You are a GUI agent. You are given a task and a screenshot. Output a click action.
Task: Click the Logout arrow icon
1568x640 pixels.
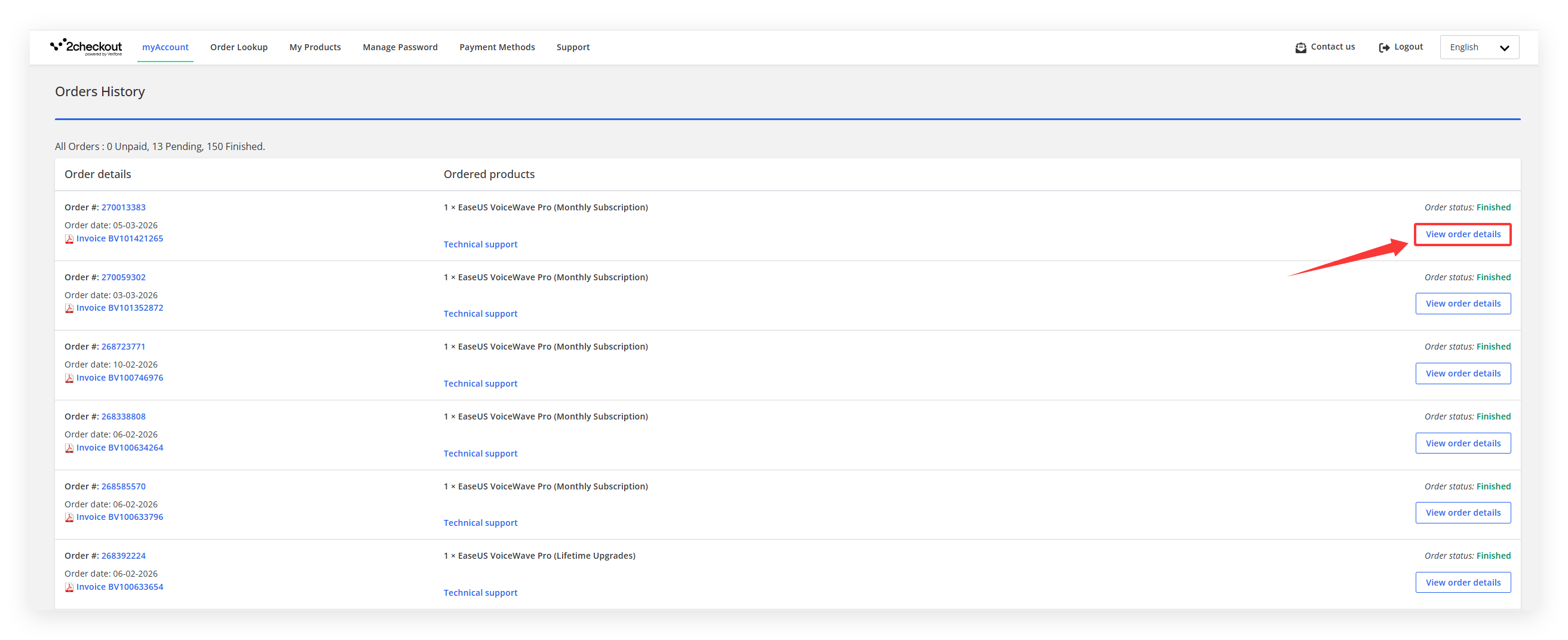coord(1383,47)
